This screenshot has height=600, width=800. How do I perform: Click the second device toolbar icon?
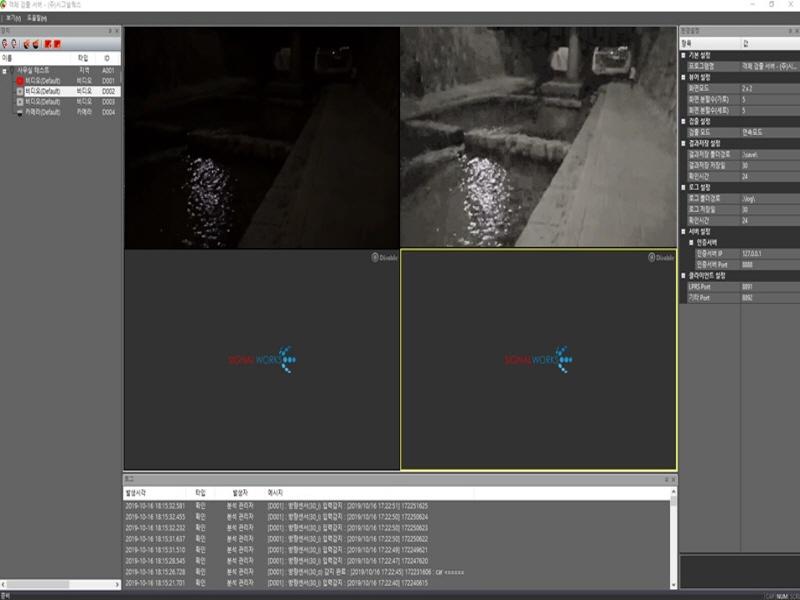[14, 44]
